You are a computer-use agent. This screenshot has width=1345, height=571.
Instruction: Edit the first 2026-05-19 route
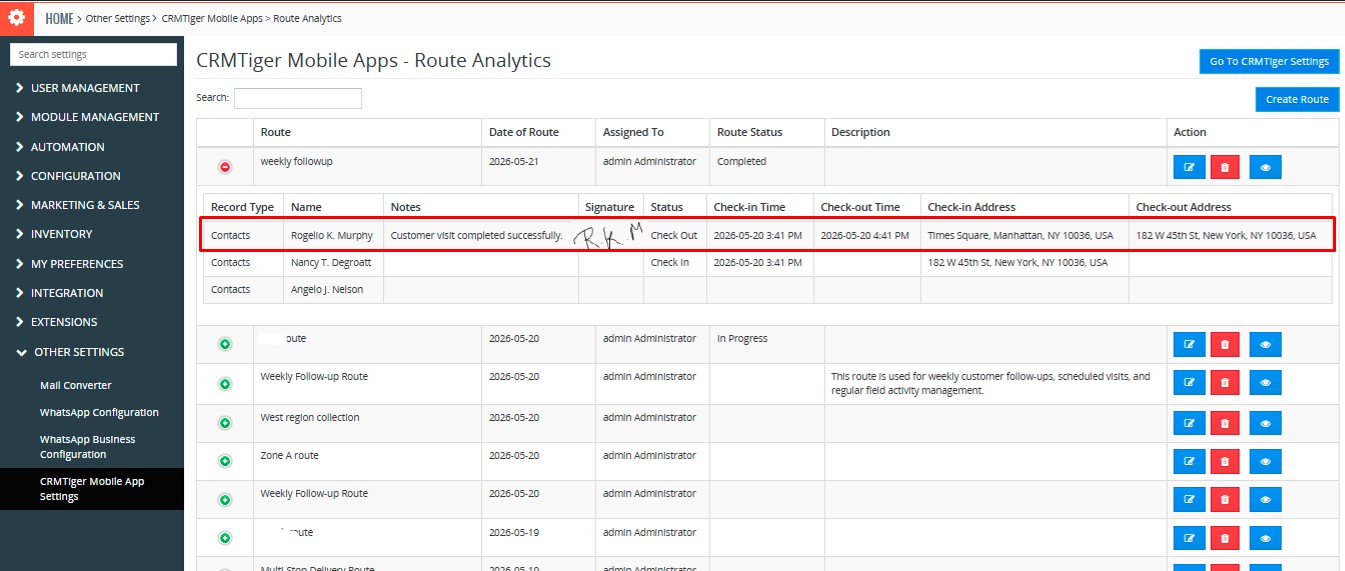pos(1189,538)
